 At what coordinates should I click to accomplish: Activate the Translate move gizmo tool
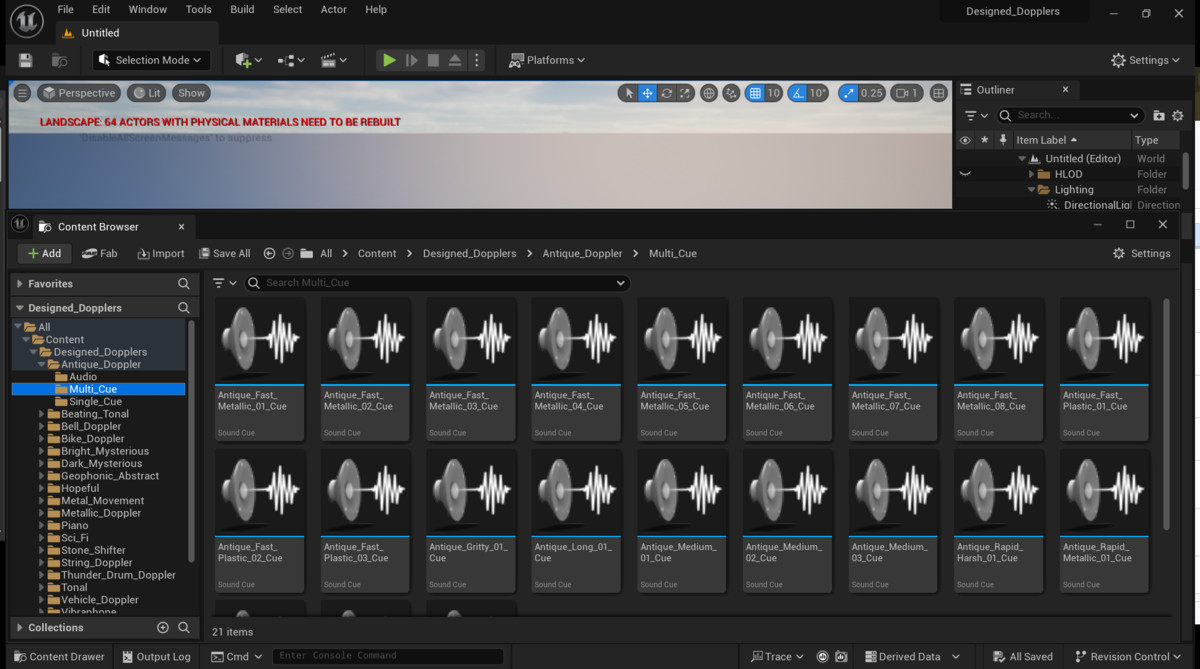point(647,93)
